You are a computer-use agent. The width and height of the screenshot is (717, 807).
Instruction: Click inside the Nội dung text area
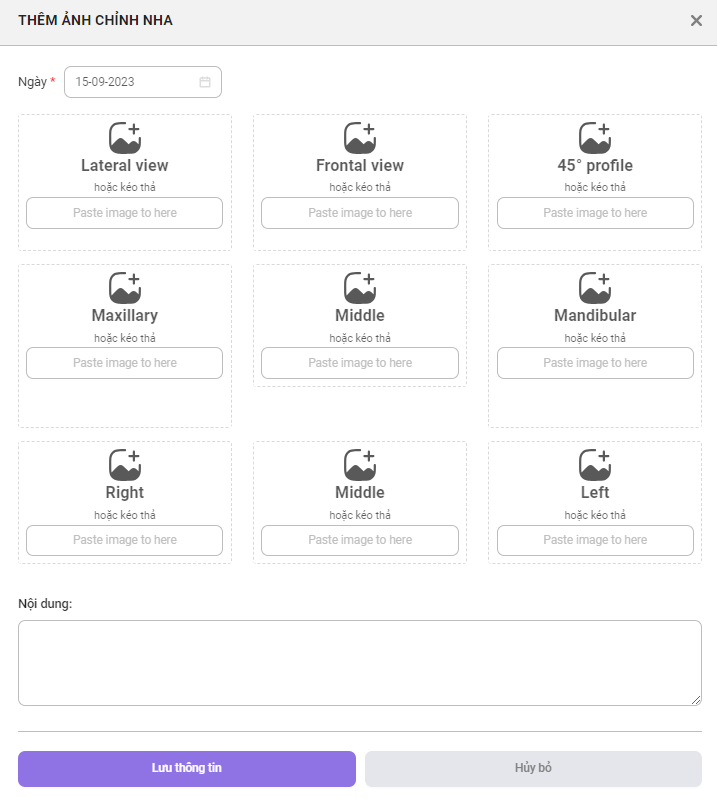coord(360,663)
